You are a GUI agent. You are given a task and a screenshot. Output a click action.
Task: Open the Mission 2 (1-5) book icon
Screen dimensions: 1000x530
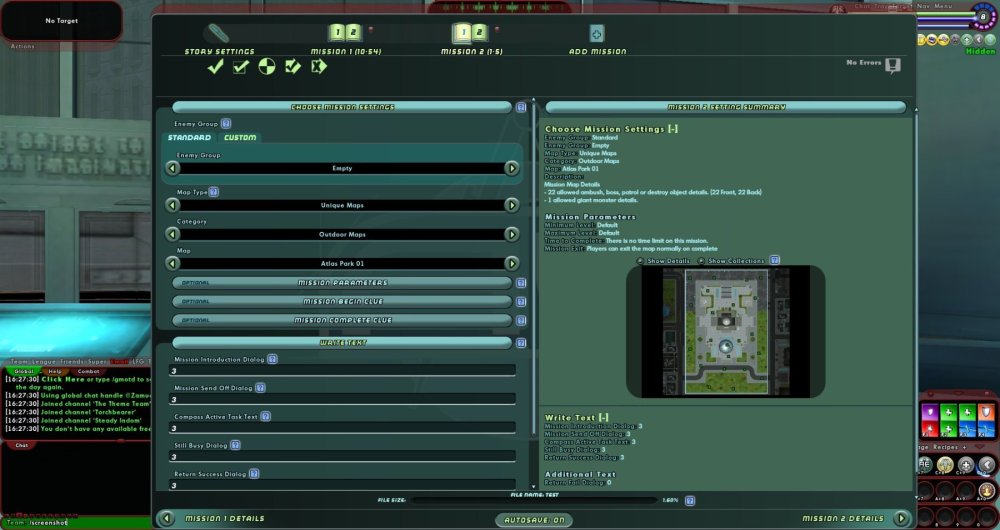tap(471, 33)
